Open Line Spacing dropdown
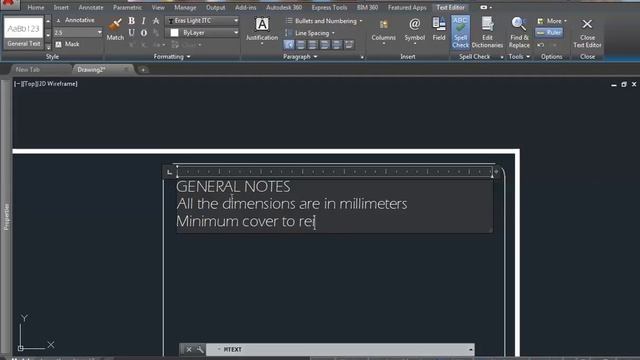Viewport: 640px width, 360px height. pyautogui.click(x=310, y=33)
